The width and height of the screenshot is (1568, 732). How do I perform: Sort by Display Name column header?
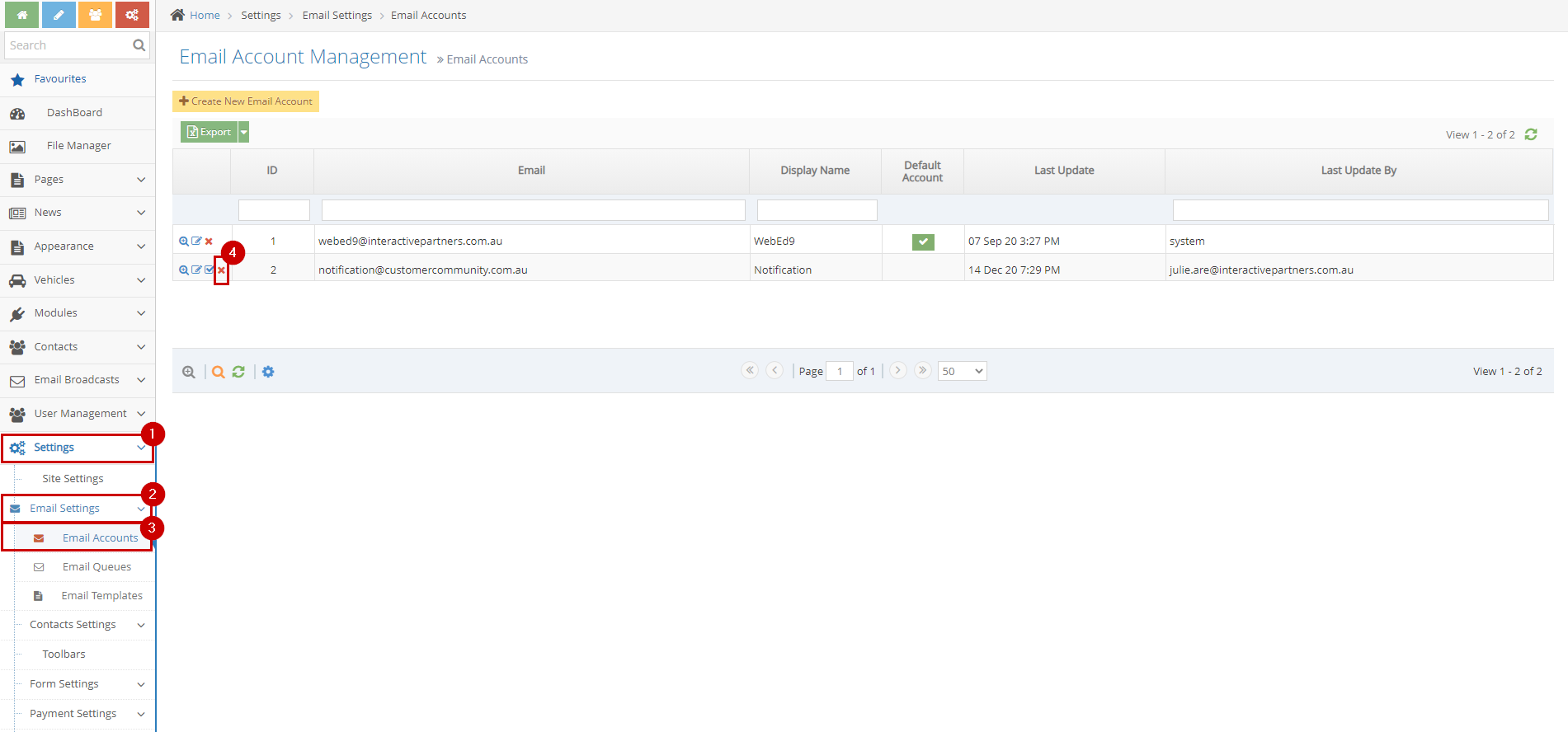click(x=815, y=171)
